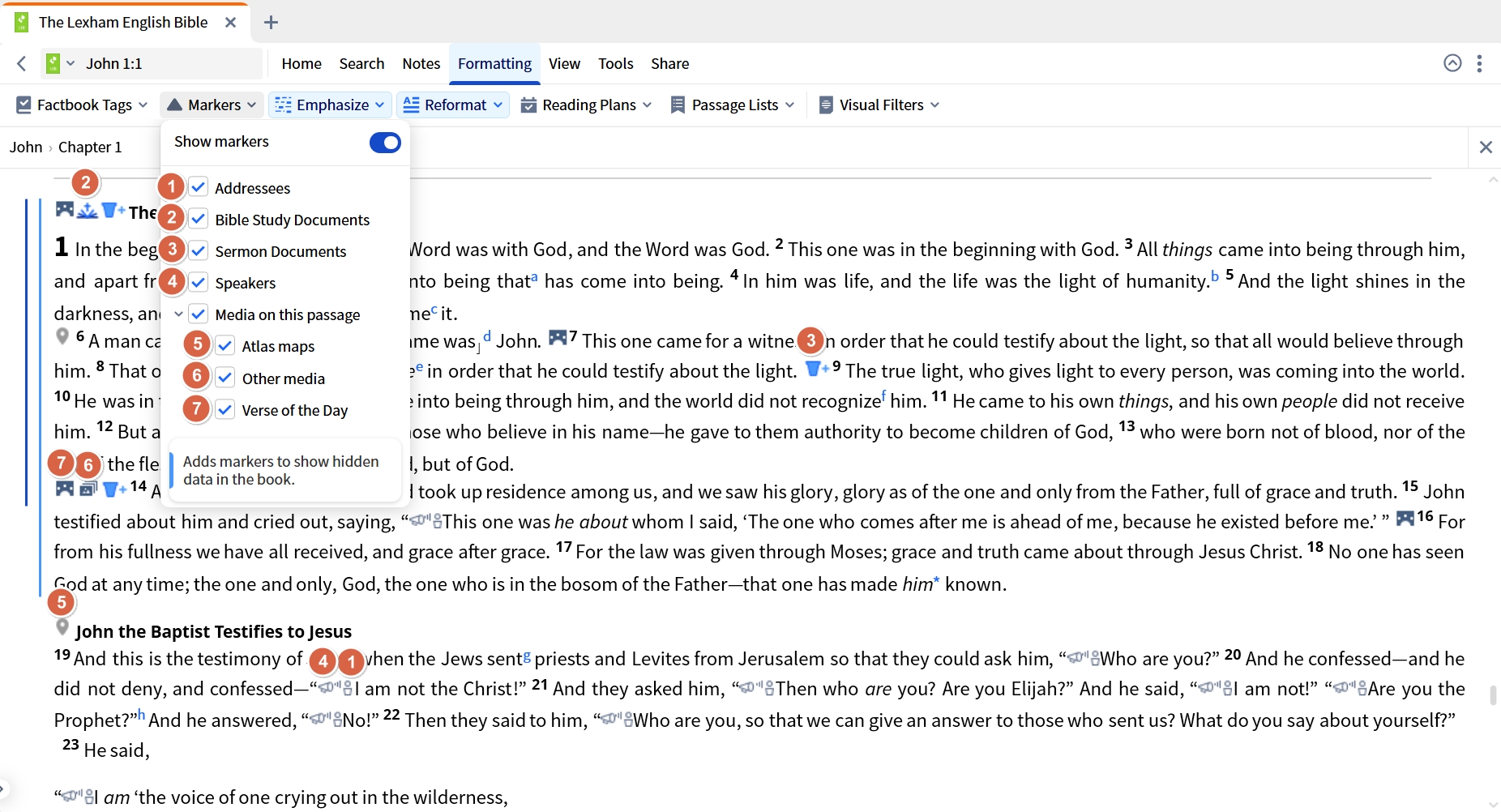Screen dimensions: 1501x812
Task: Uncheck the Addressees checkbox
Action: [199, 187]
